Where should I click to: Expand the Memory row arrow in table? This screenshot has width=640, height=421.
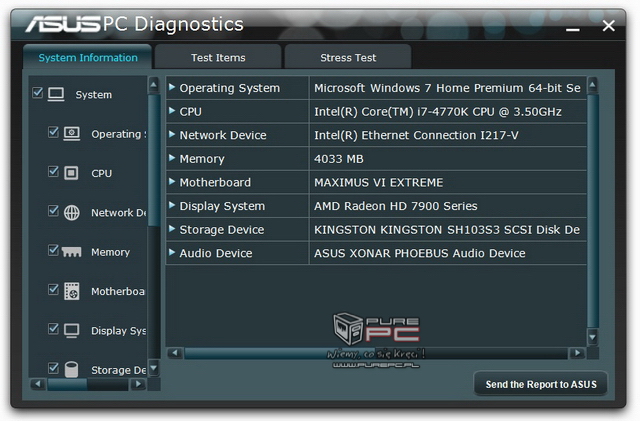click(172, 158)
